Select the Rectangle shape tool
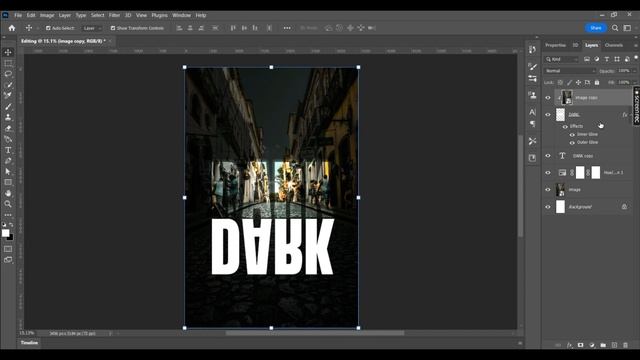640x360 pixels. (x=8, y=182)
